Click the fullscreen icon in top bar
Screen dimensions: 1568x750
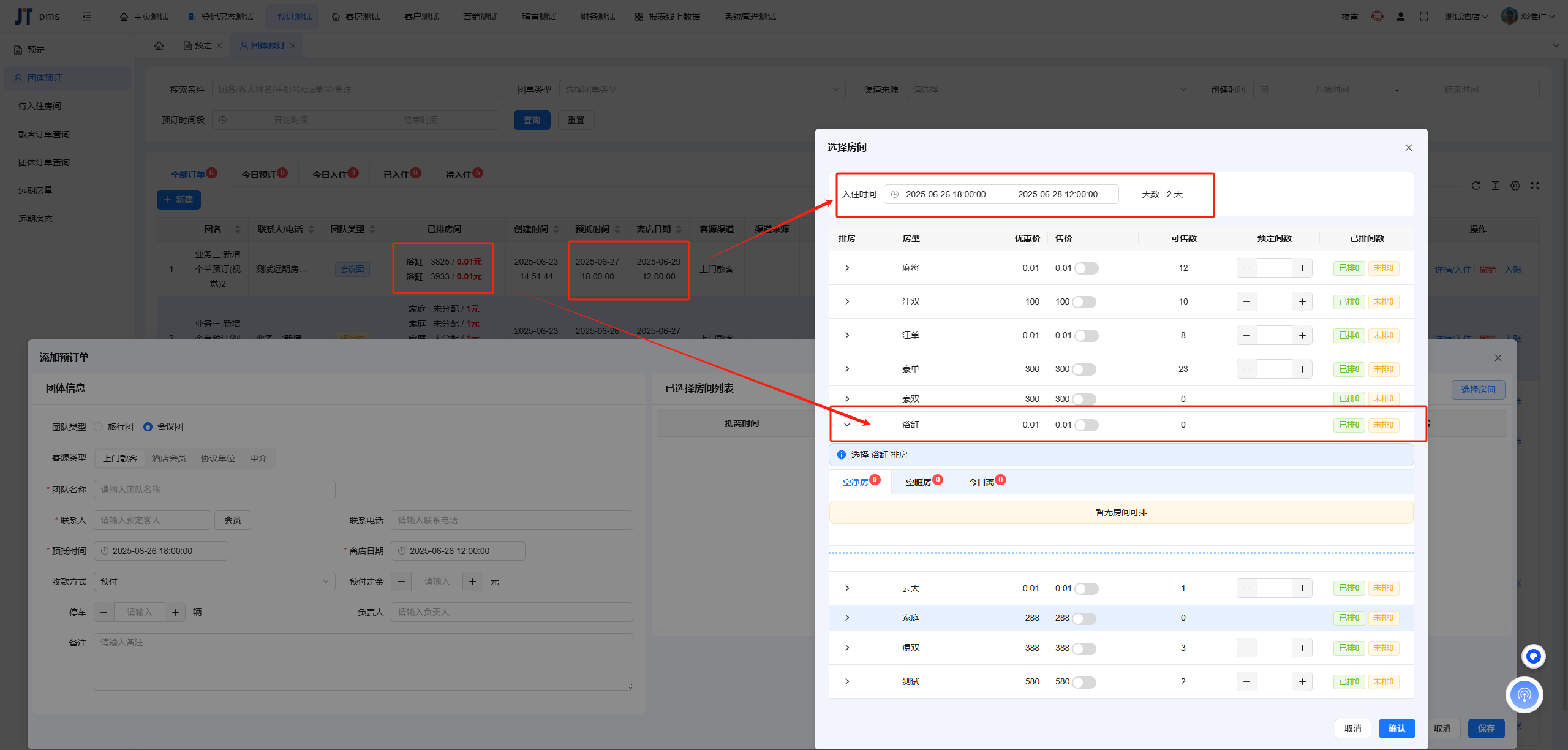point(1424,17)
